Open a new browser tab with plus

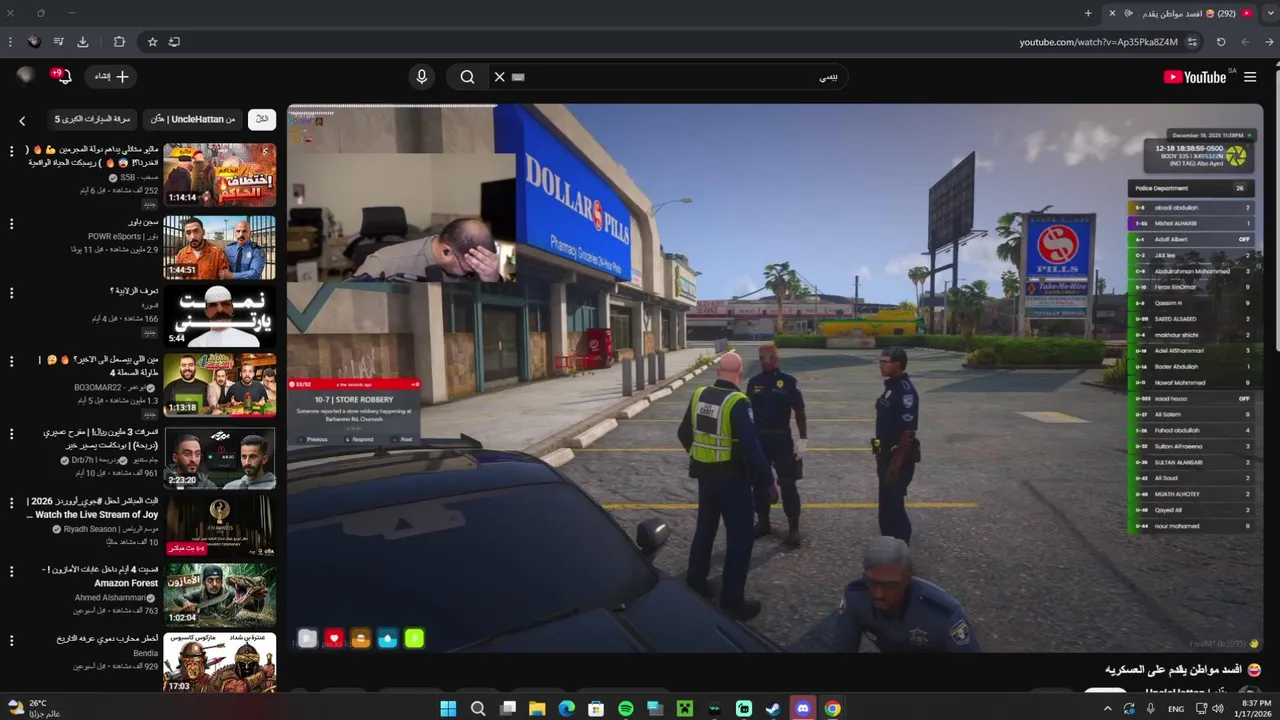pos(1088,13)
